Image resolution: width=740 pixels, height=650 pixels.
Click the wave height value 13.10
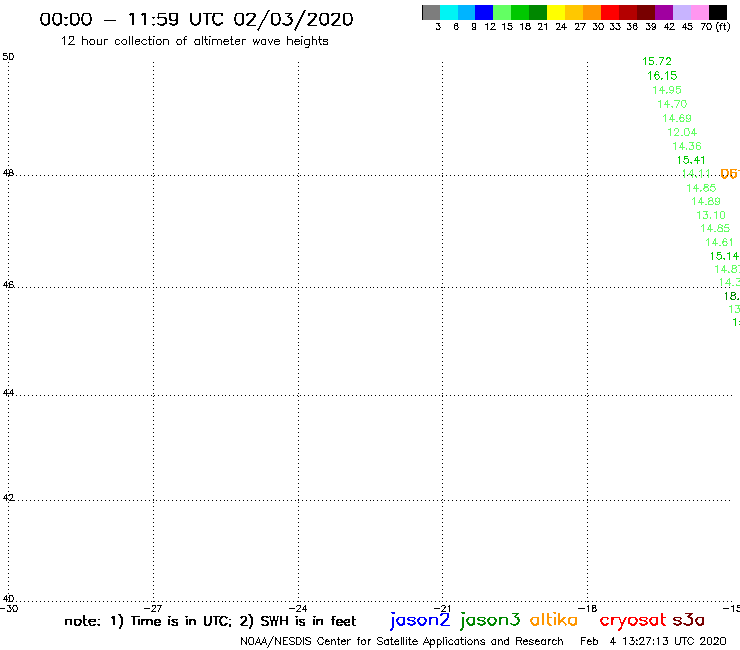coord(711,215)
